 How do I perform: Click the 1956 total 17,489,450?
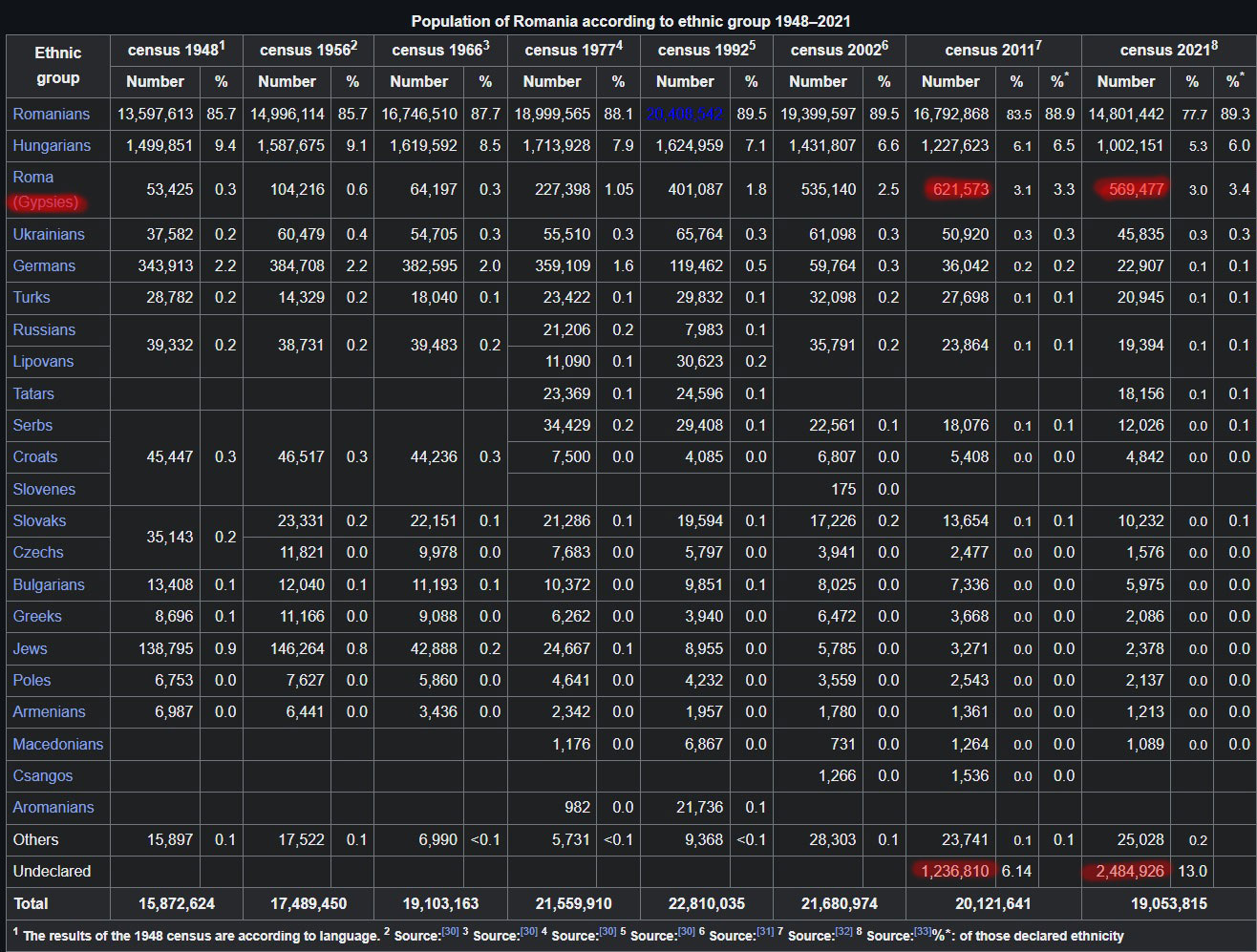click(309, 903)
